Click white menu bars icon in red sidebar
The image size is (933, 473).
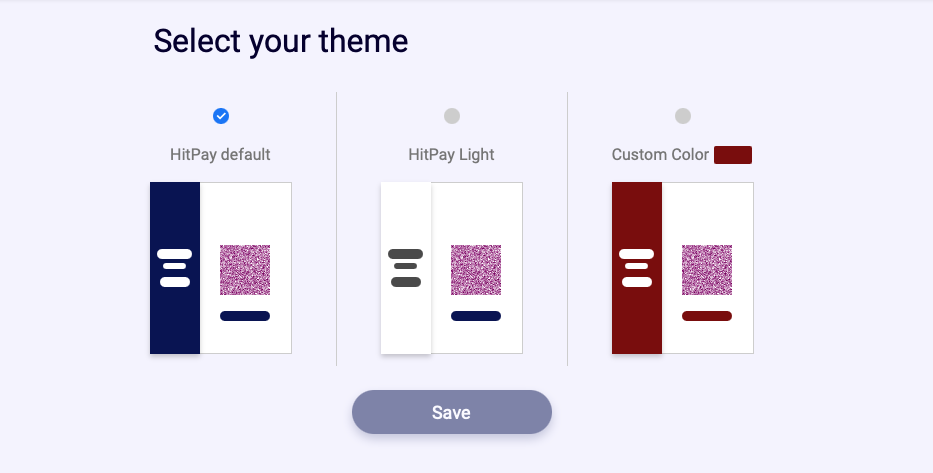[636, 268]
